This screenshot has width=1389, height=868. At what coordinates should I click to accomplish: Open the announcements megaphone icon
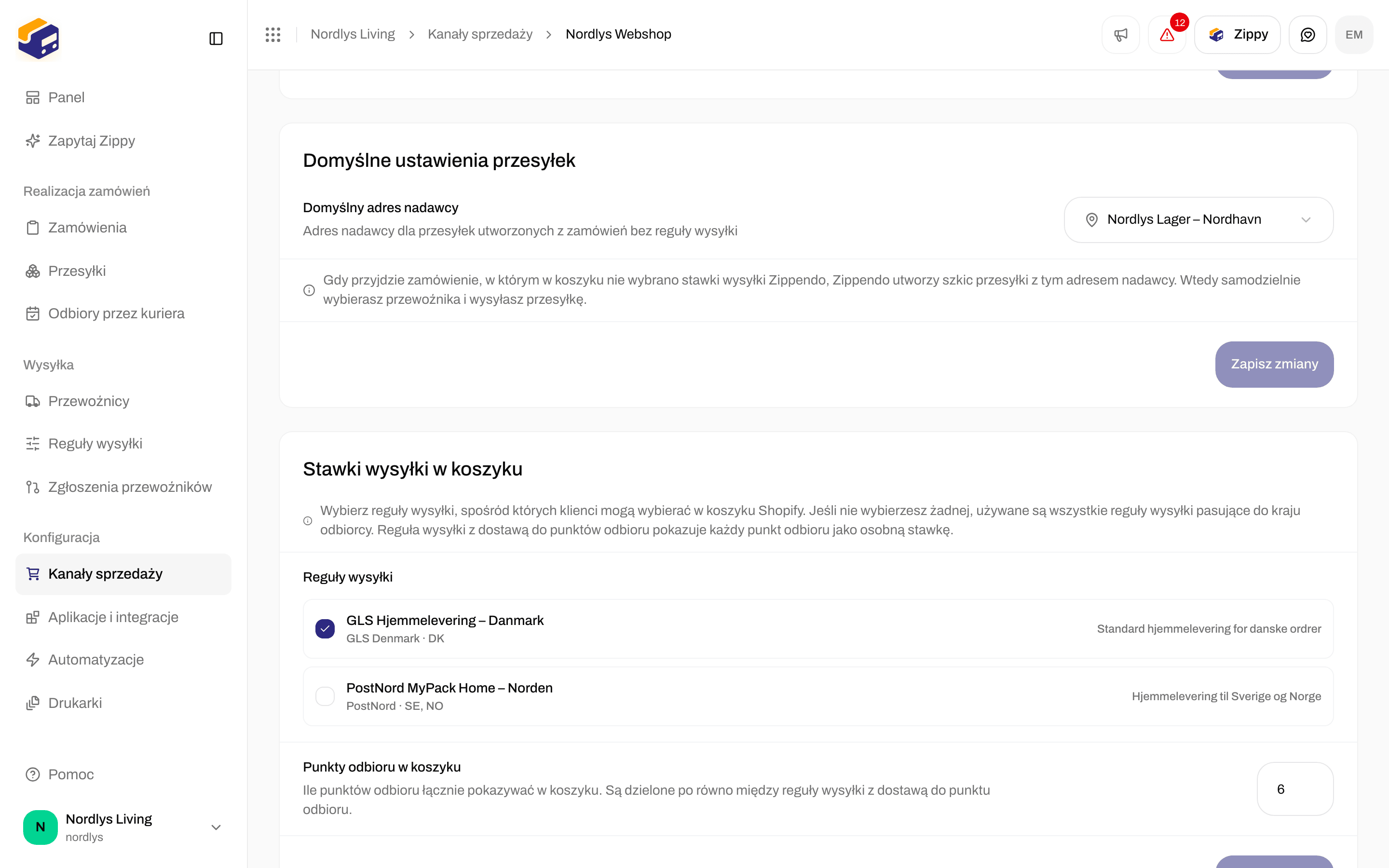pyautogui.click(x=1120, y=34)
